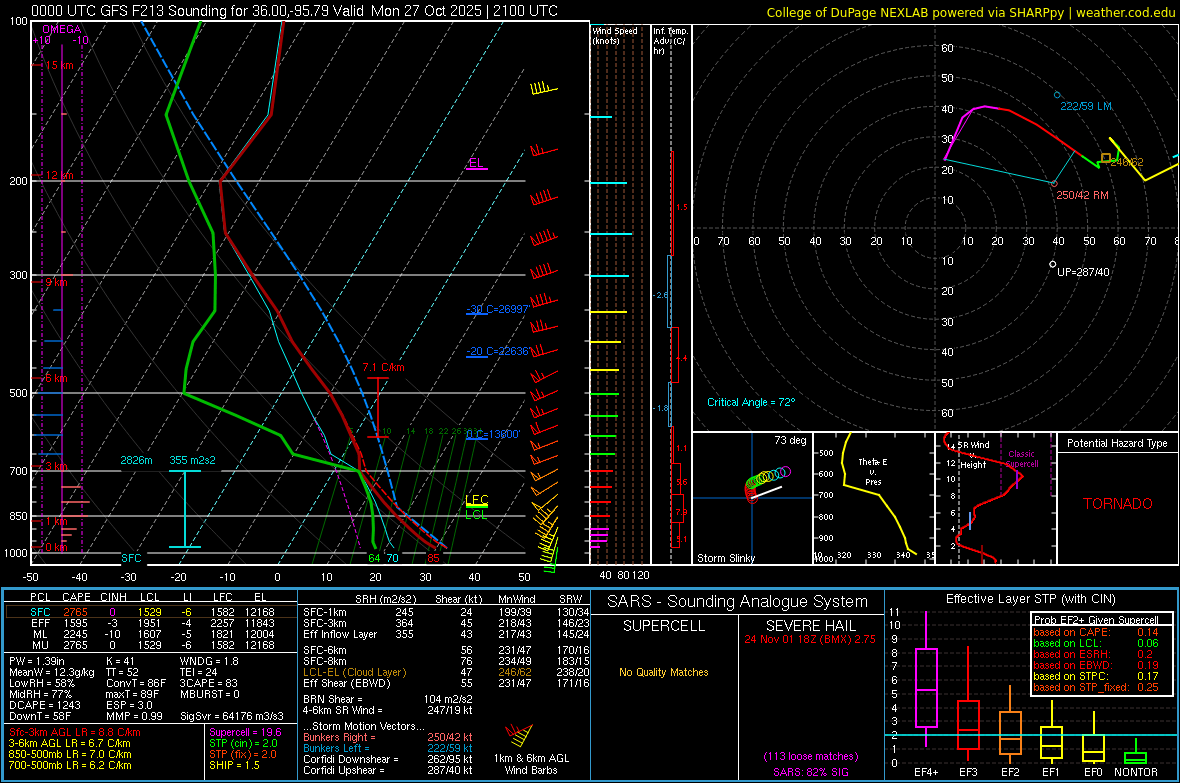Click the Bunkers Right storm motion line

(x=388, y=737)
